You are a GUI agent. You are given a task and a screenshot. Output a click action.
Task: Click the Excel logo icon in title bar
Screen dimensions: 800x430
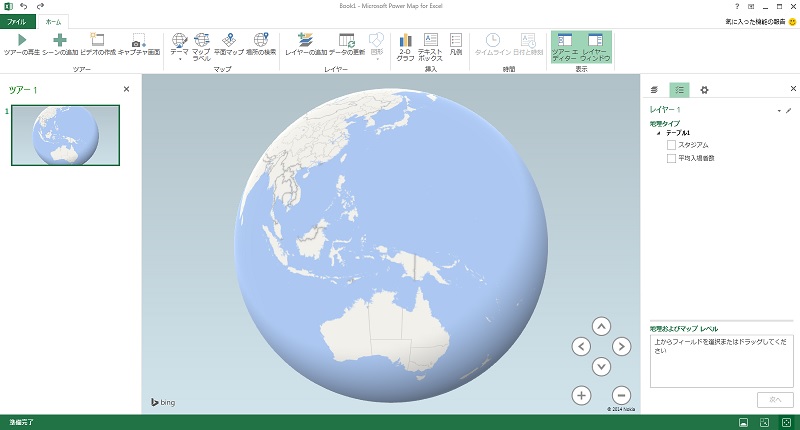pos(8,6)
